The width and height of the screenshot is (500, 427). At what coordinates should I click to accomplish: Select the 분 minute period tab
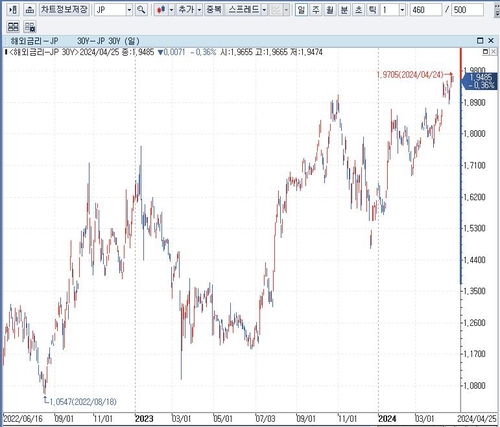[344, 10]
